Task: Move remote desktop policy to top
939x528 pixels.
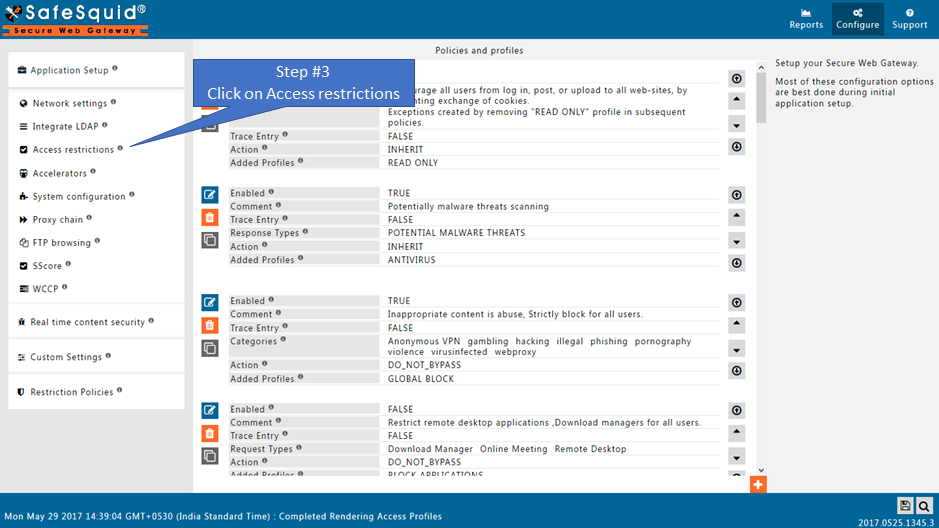Action: click(737, 410)
